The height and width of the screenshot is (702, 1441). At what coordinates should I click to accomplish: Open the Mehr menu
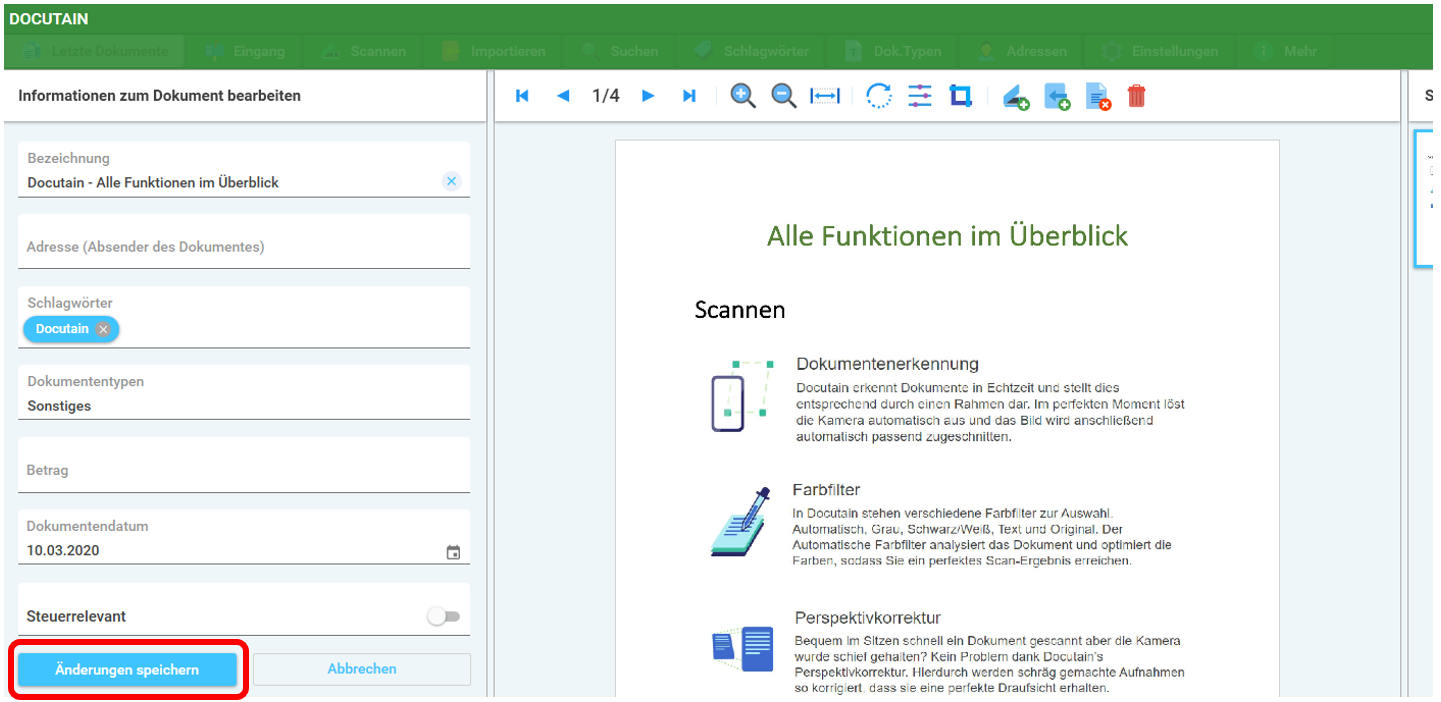click(x=1286, y=51)
